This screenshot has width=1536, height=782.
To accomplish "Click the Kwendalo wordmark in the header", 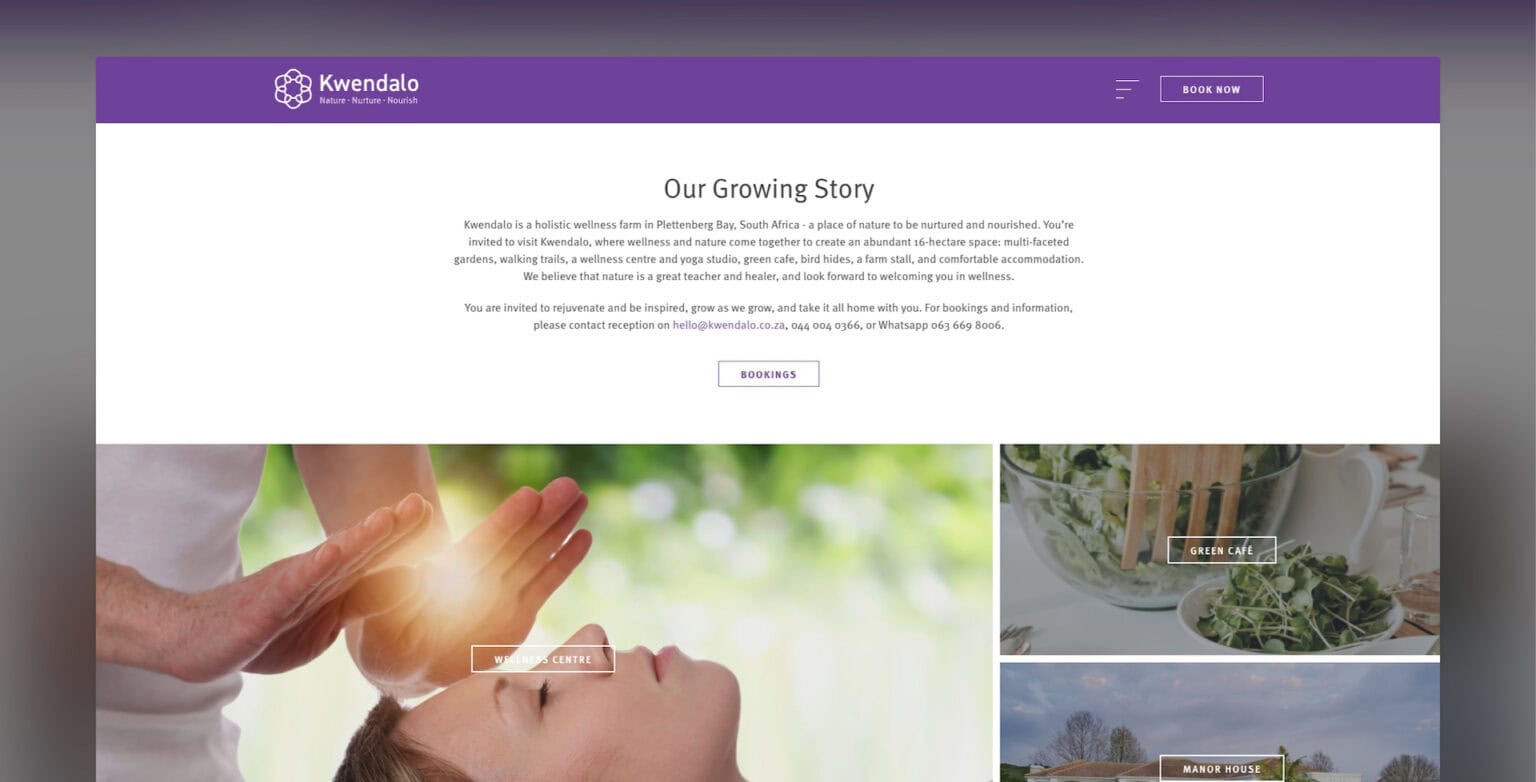I will pyautogui.click(x=368, y=83).
